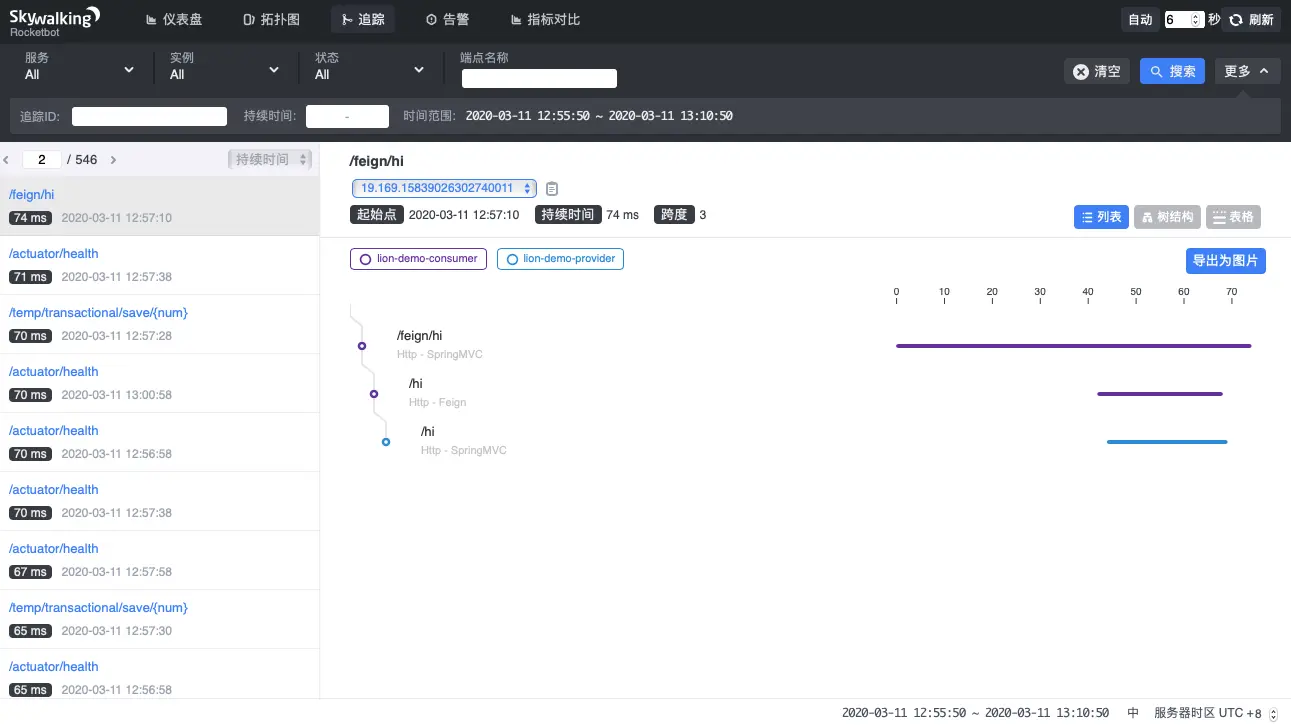Collapse the 更多 more options
This screenshot has width=1291, height=725.
(1247, 71)
